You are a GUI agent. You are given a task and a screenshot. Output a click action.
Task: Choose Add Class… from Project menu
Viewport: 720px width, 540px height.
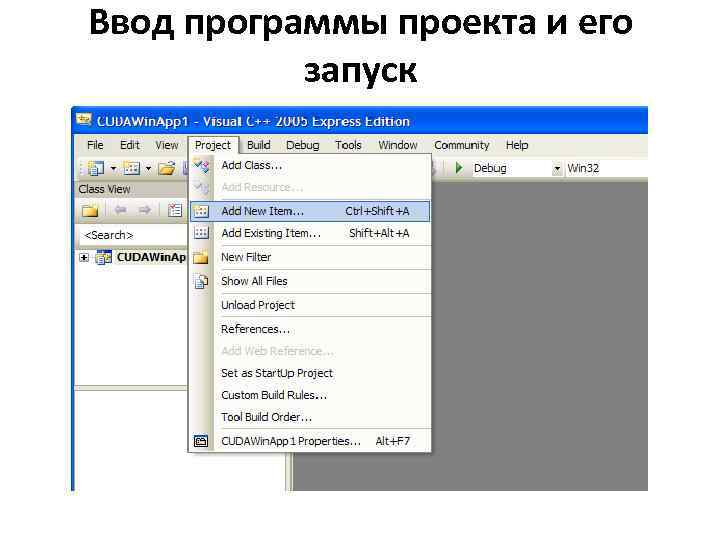[x=310, y=165]
